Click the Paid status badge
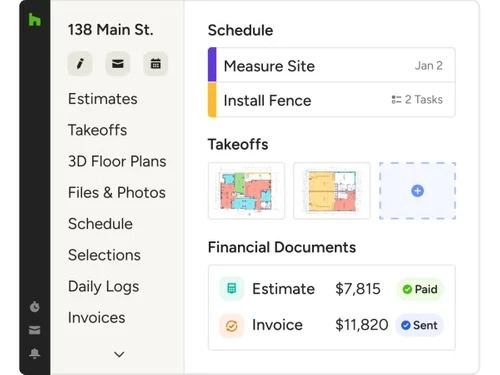 (x=420, y=289)
